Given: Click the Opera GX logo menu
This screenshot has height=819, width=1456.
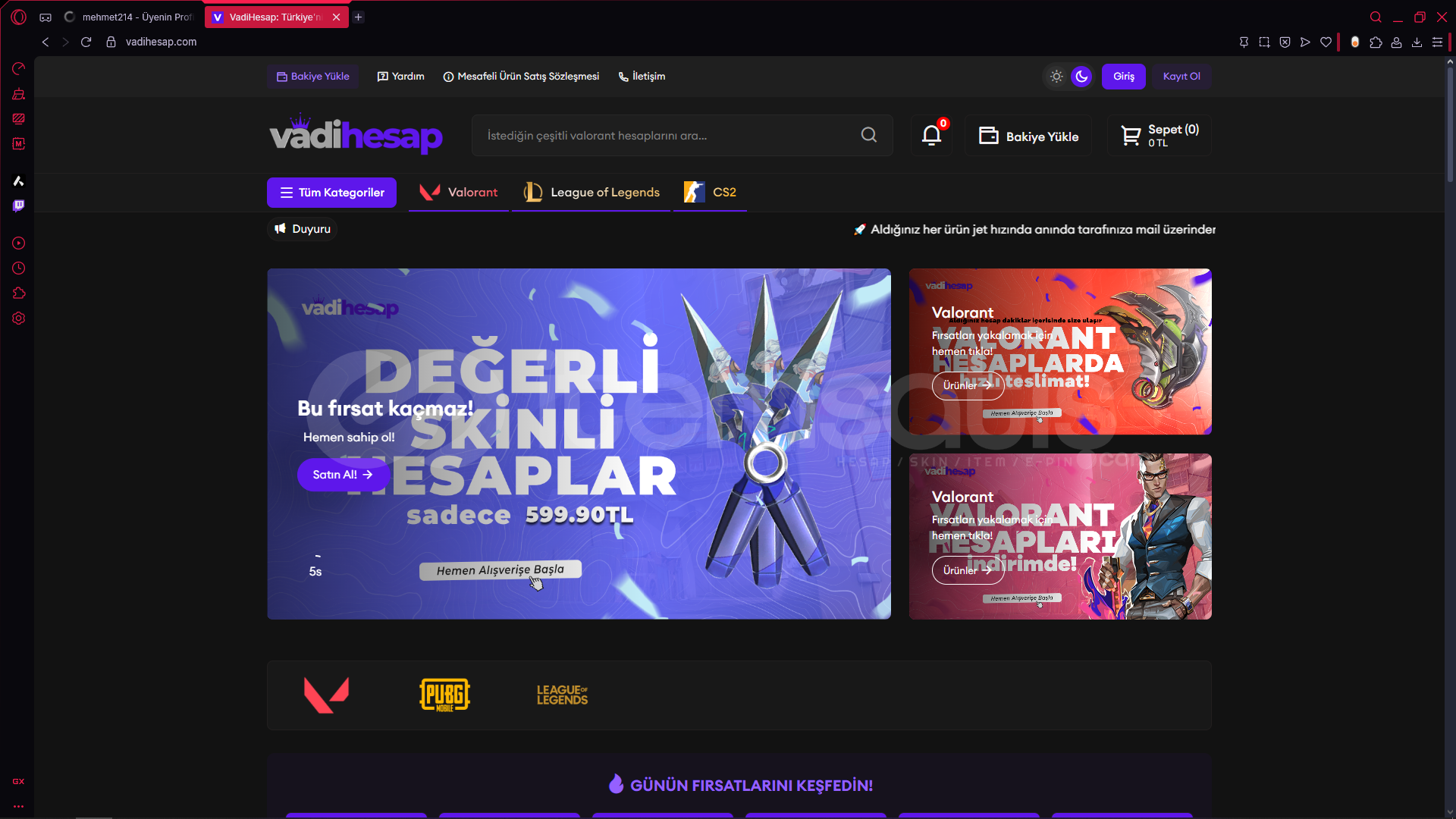Looking at the screenshot, I should 19,17.
